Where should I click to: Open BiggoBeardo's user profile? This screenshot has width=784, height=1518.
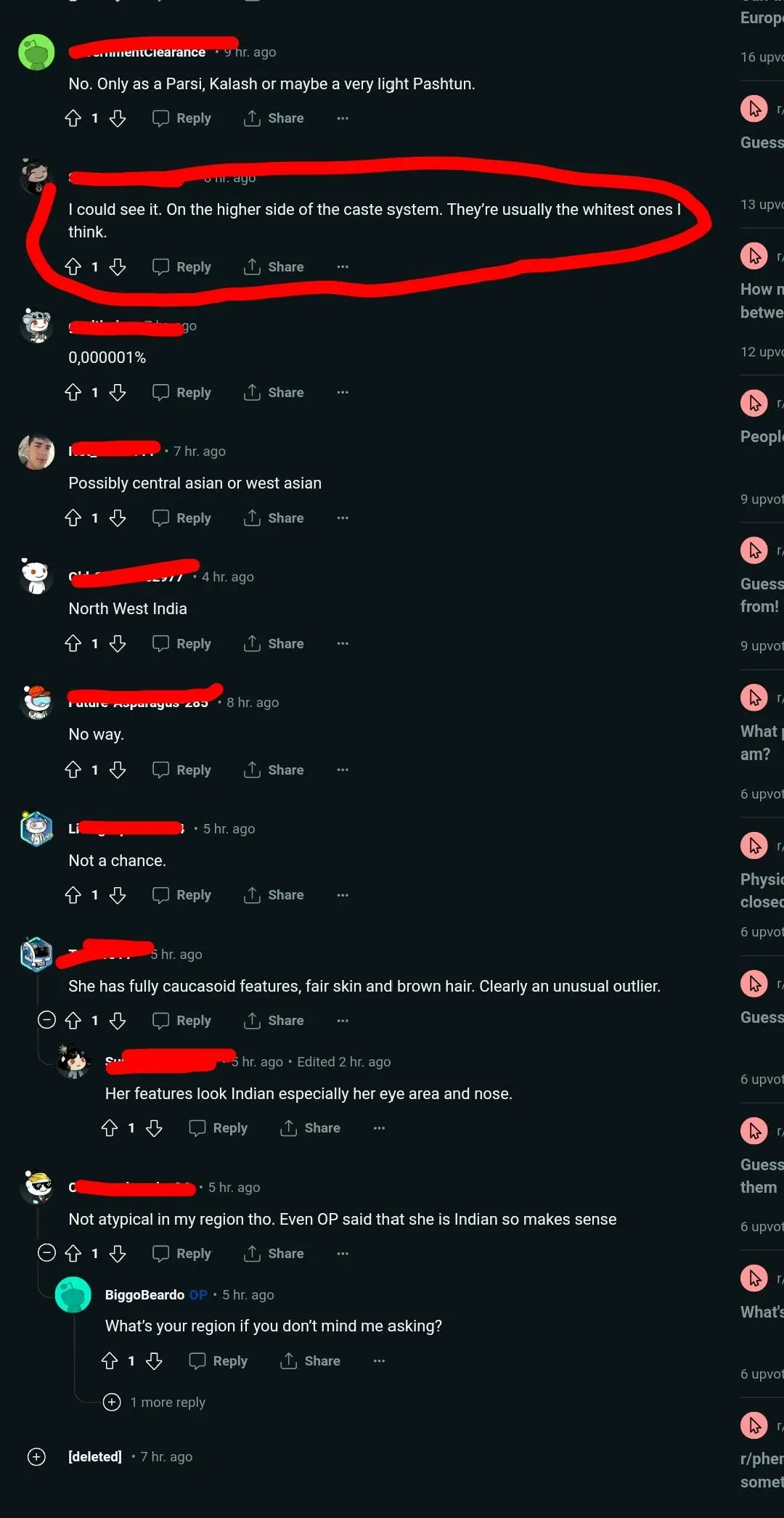pyautogui.click(x=144, y=1295)
